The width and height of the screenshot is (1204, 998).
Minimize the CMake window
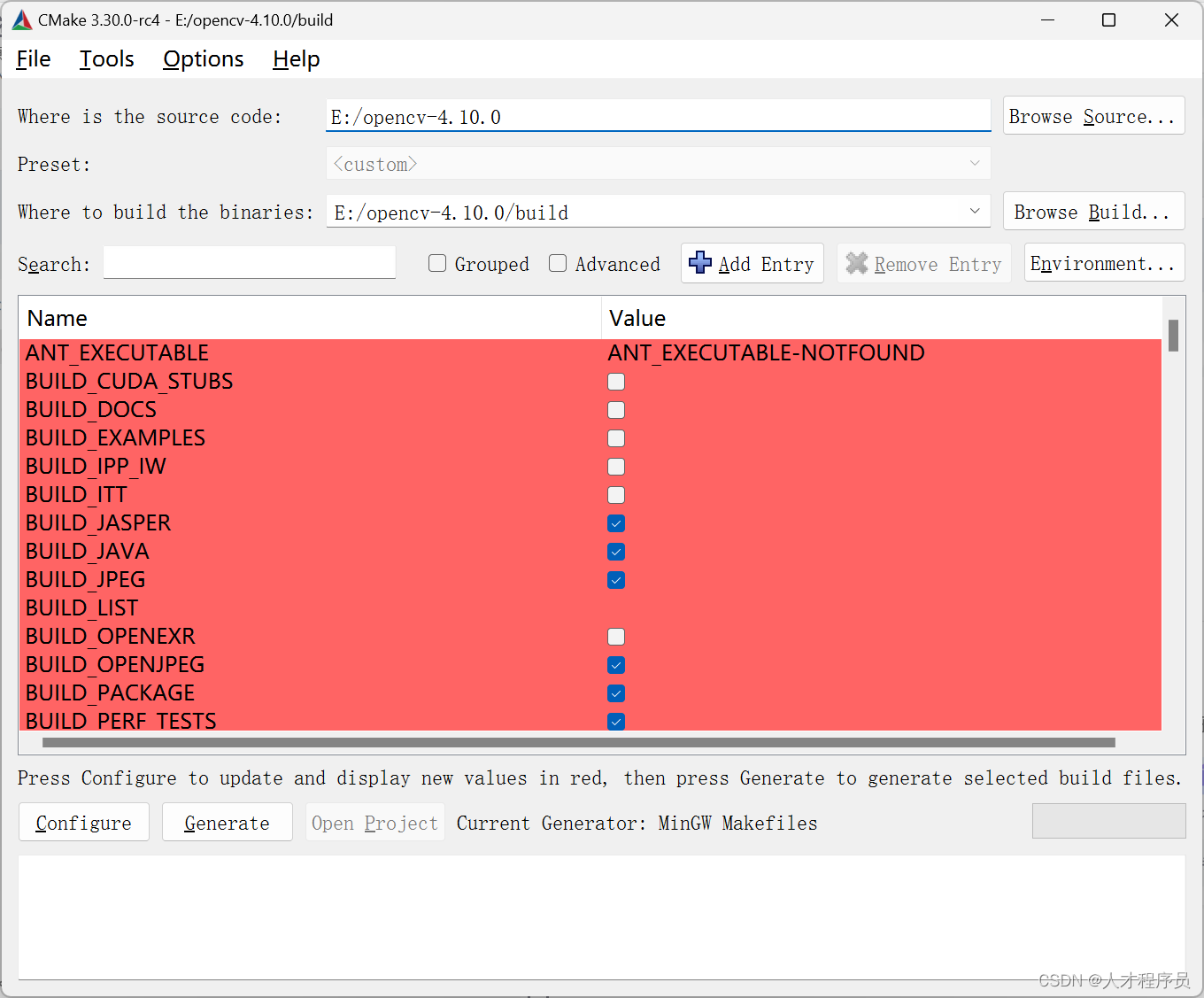tap(1048, 19)
